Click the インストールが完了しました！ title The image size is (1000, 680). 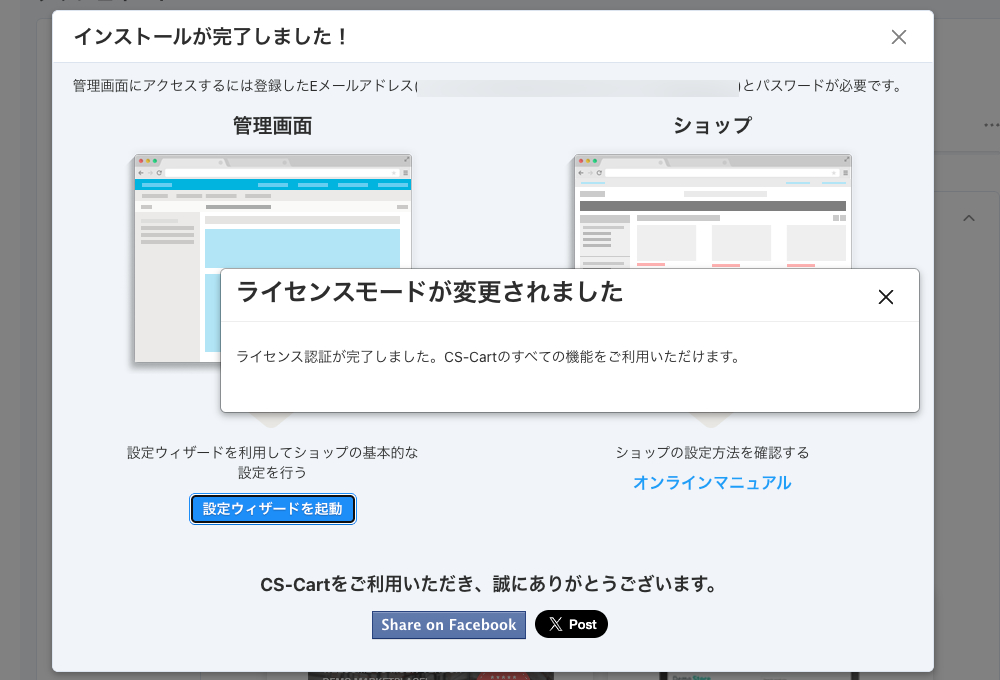[211, 36]
